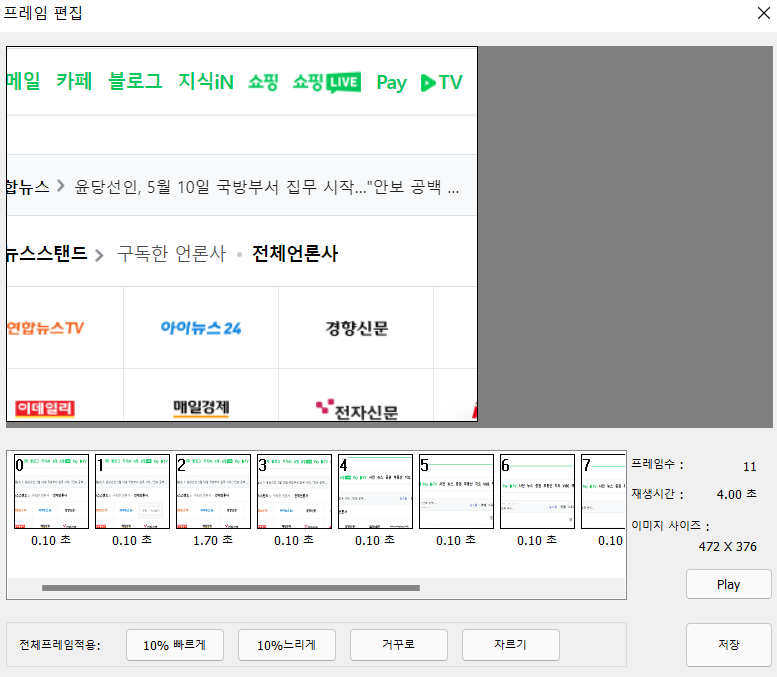Click 전체언론사 in the preview image

pyautogui.click(x=295, y=254)
